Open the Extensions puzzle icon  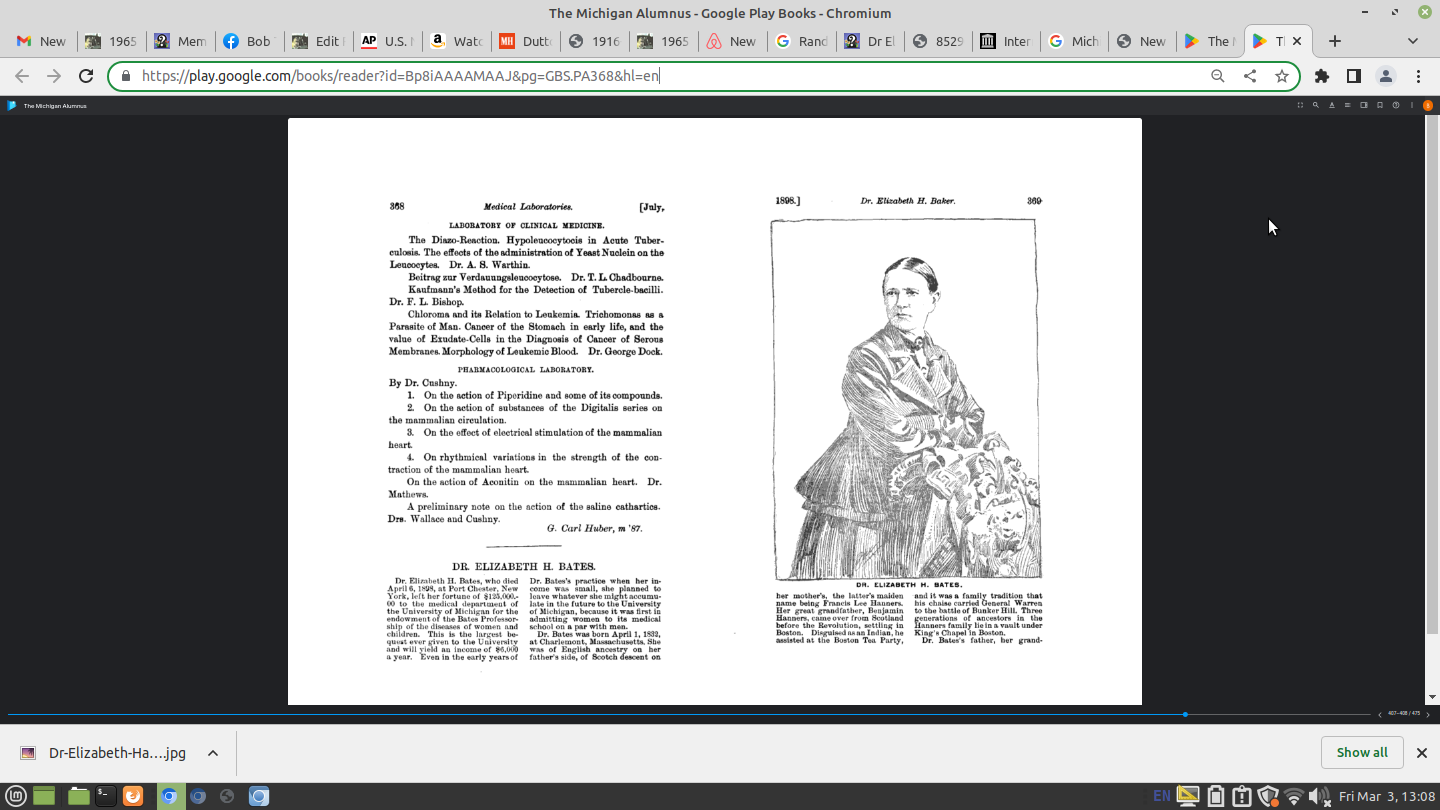coord(1322,76)
